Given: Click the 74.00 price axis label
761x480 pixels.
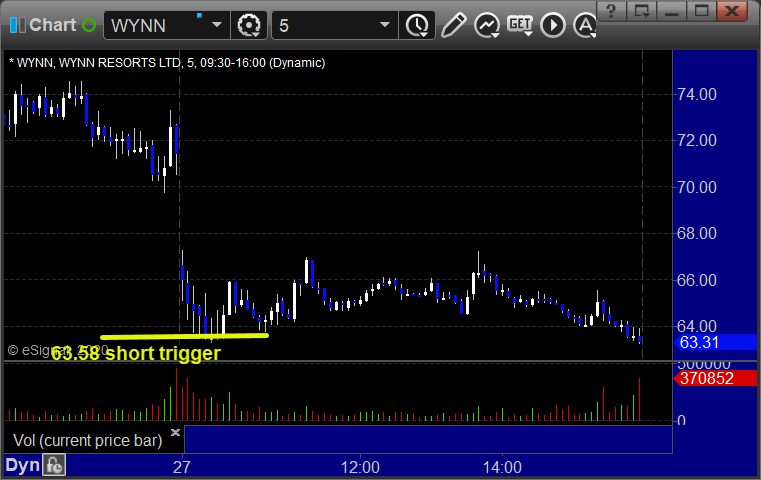Looking at the screenshot, I should pos(697,94).
